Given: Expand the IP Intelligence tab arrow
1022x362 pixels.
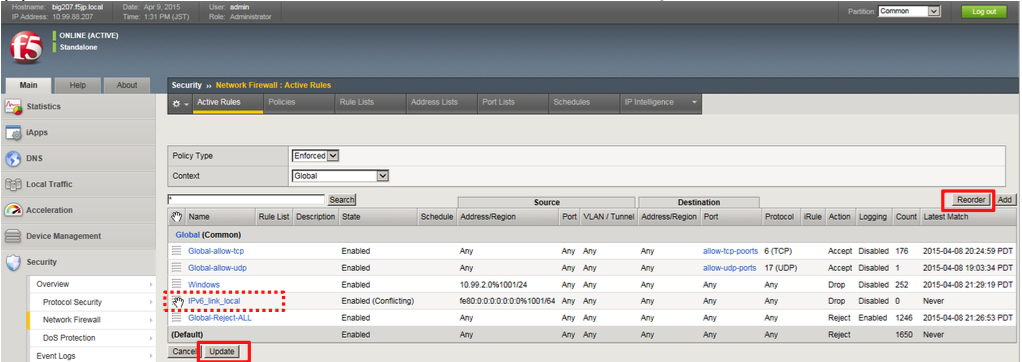Looking at the screenshot, I should tap(694, 102).
